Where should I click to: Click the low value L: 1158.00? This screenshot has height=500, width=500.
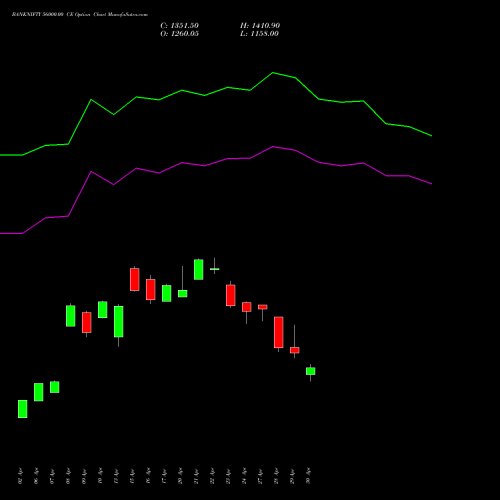[x=259, y=34]
